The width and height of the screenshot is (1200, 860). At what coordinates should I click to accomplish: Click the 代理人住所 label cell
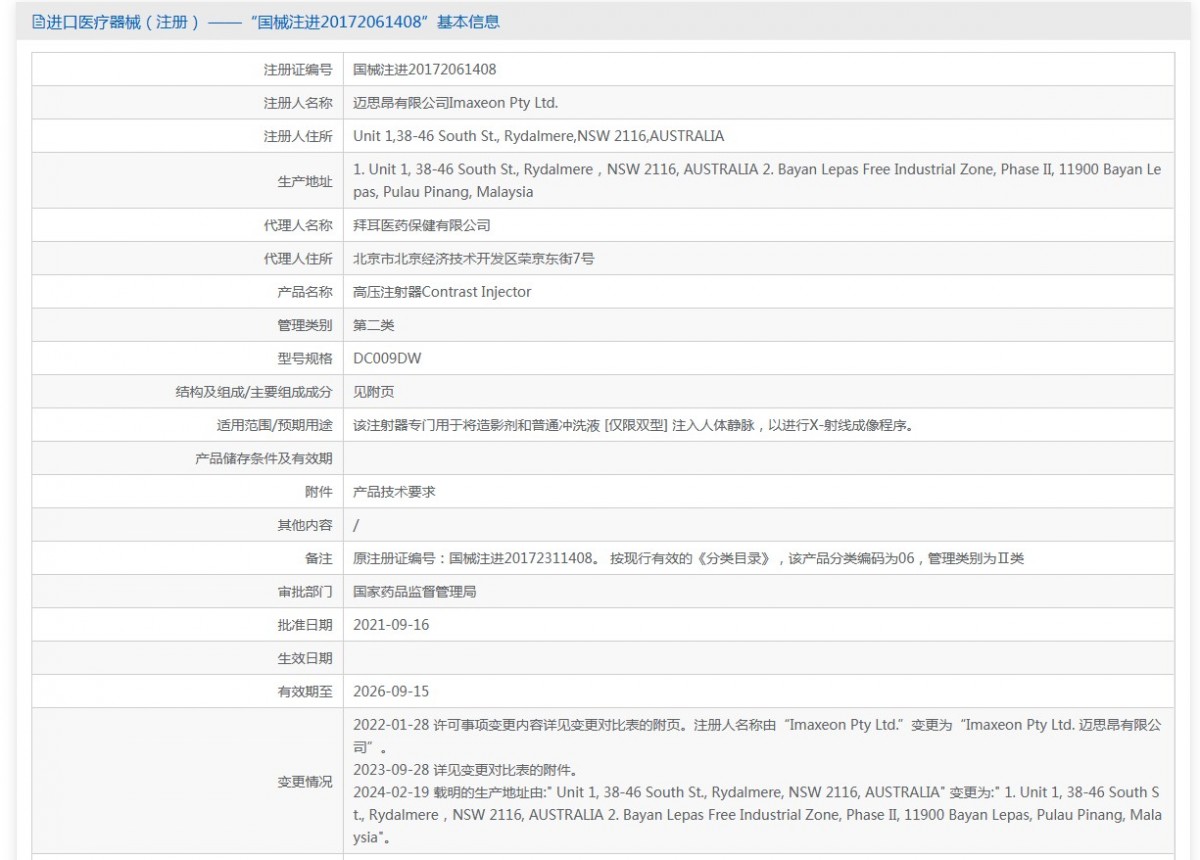click(187, 258)
